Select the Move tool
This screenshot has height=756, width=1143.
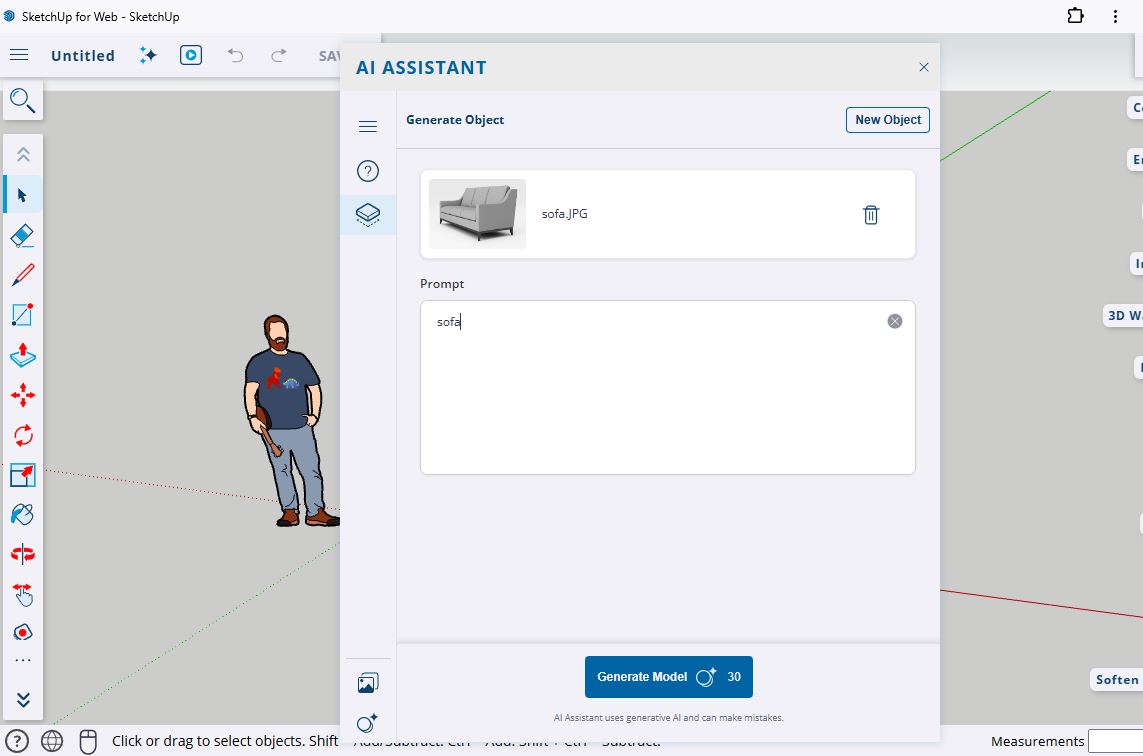23,395
